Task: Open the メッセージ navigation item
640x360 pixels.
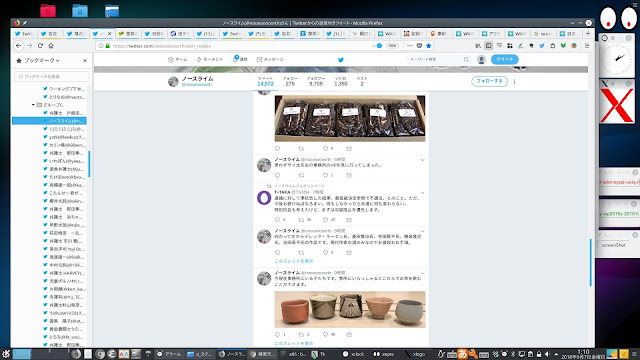Action: coord(270,60)
